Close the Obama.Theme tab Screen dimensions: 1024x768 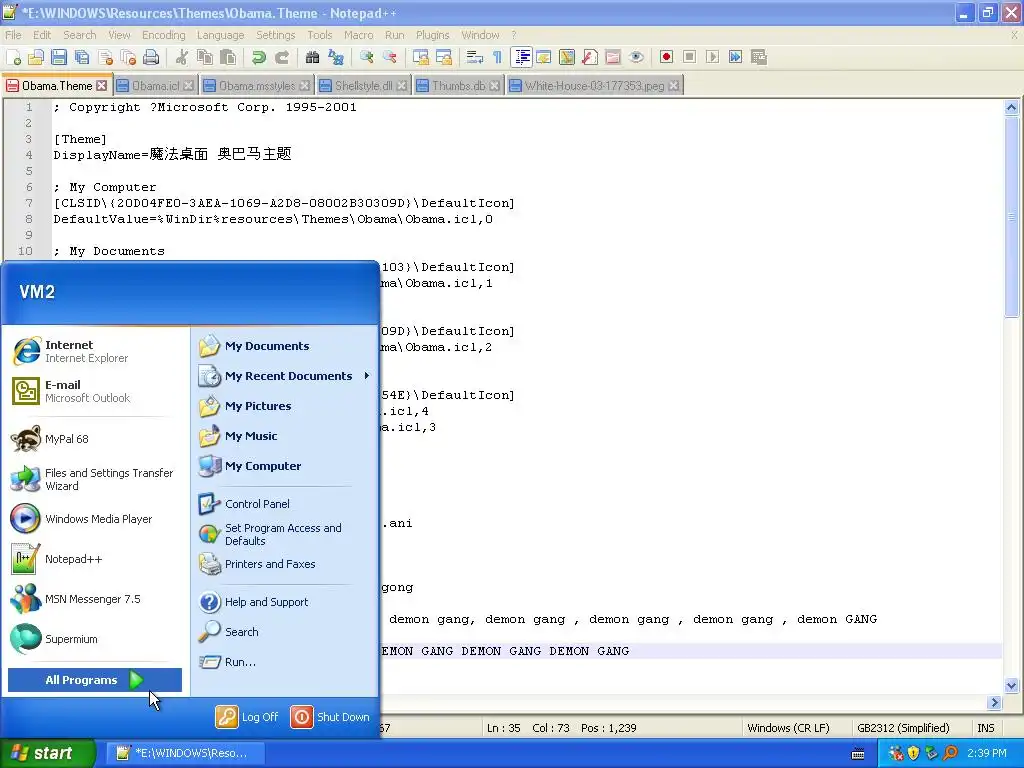point(101,86)
